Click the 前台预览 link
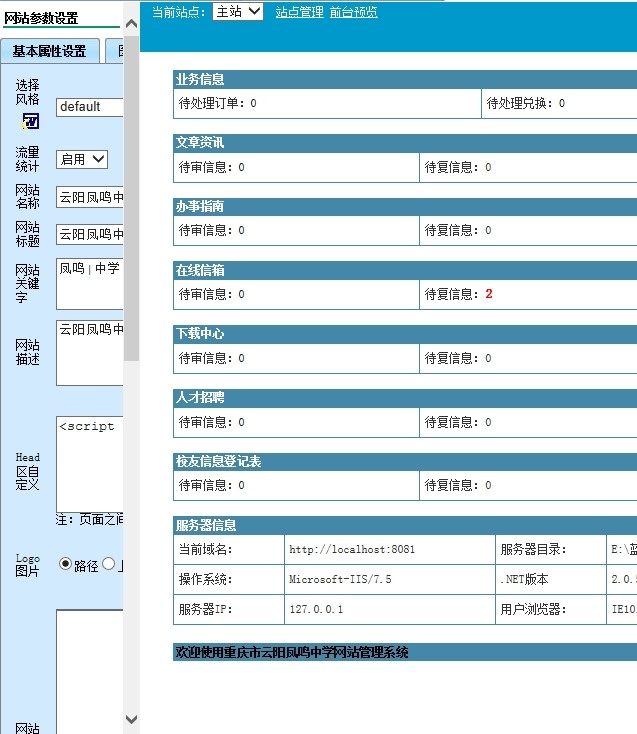Viewport: 637px width, 734px height. pyautogui.click(x=354, y=12)
